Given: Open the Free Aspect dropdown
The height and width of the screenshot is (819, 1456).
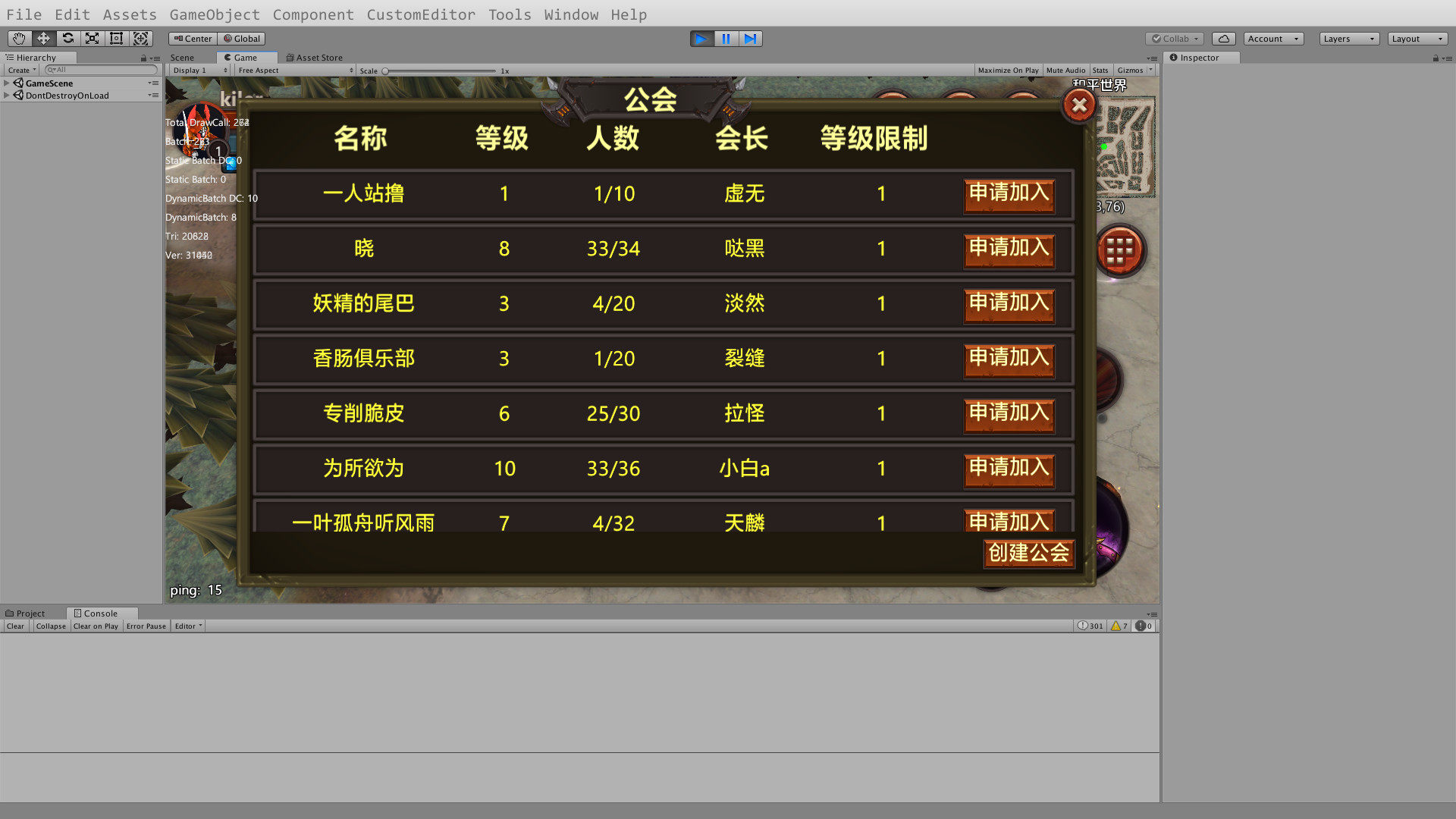Looking at the screenshot, I should 294,71.
